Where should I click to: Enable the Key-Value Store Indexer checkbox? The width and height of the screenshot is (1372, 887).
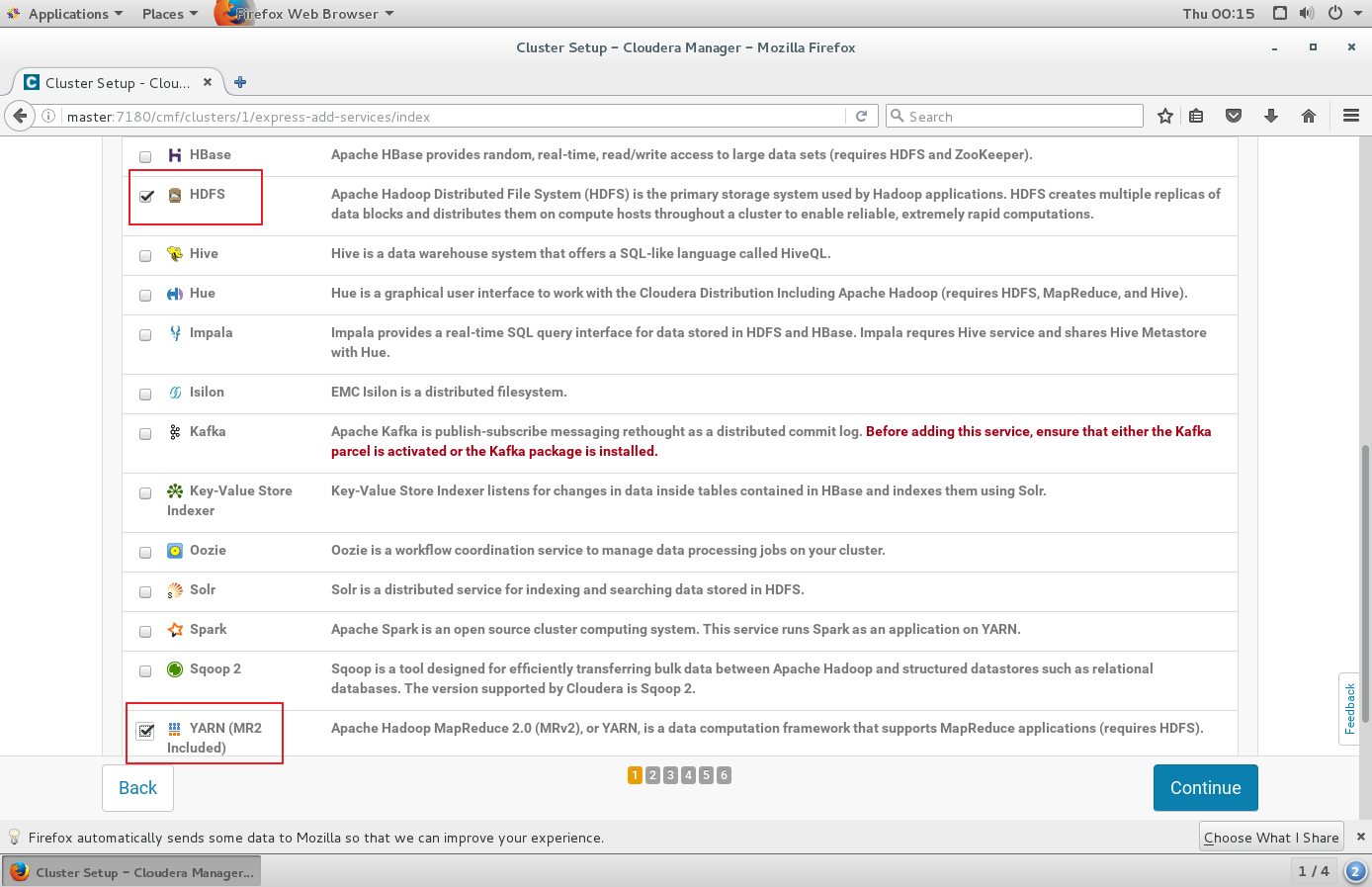tap(145, 492)
